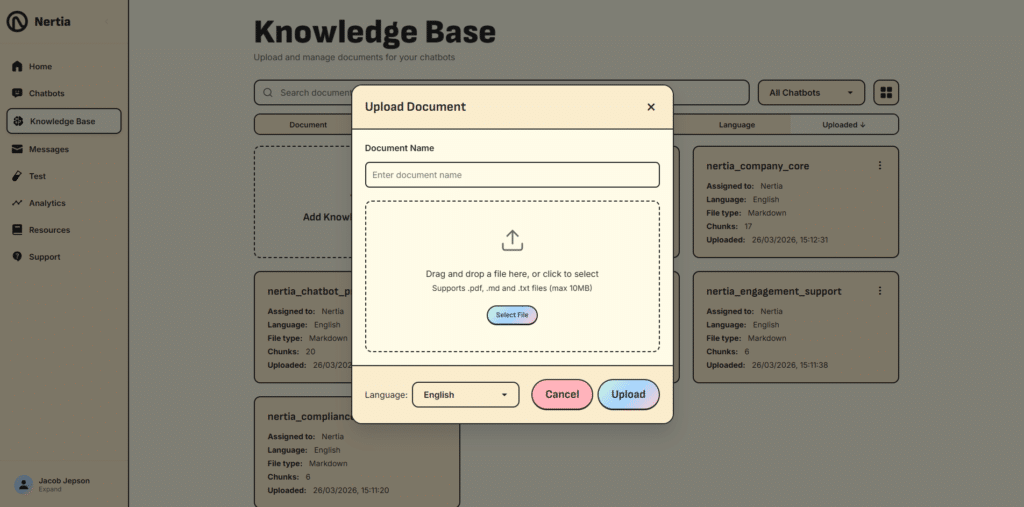Click the Knowledge Base page heading
Screen dimensions: 1024x507
pyautogui.click(x=374, y=32)
